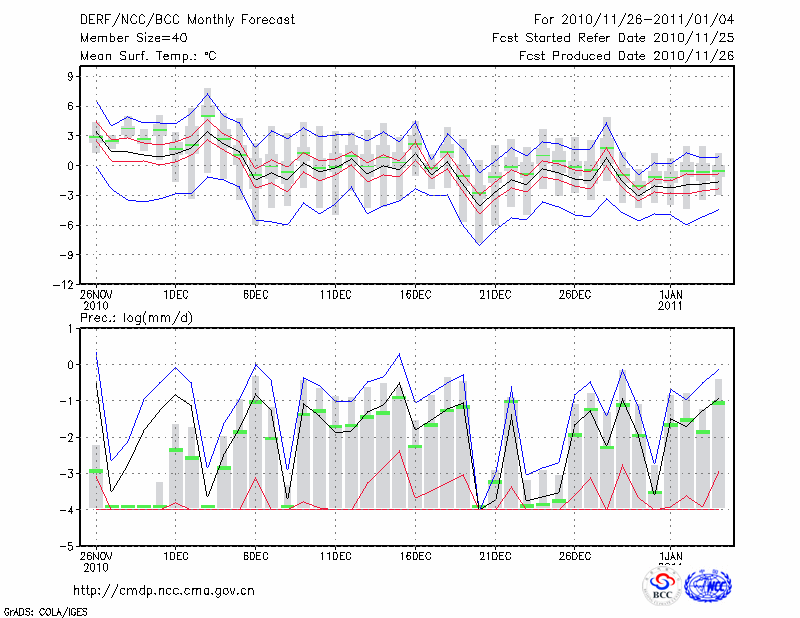
Task: Click 1JAN 2011 on the temperature chart axis
Action: coord(669,299)
